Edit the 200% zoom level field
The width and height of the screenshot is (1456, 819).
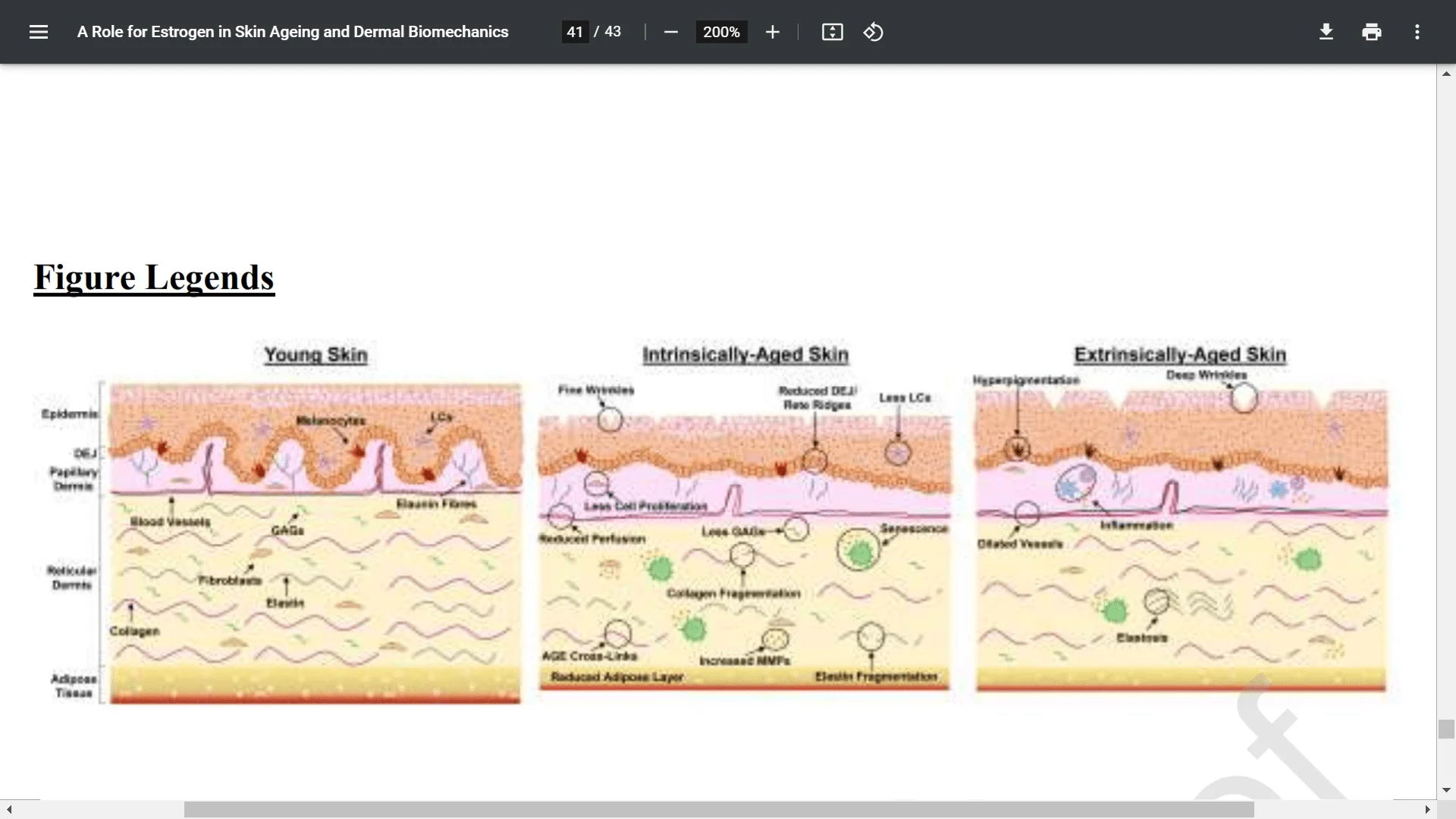coord(721,32)
